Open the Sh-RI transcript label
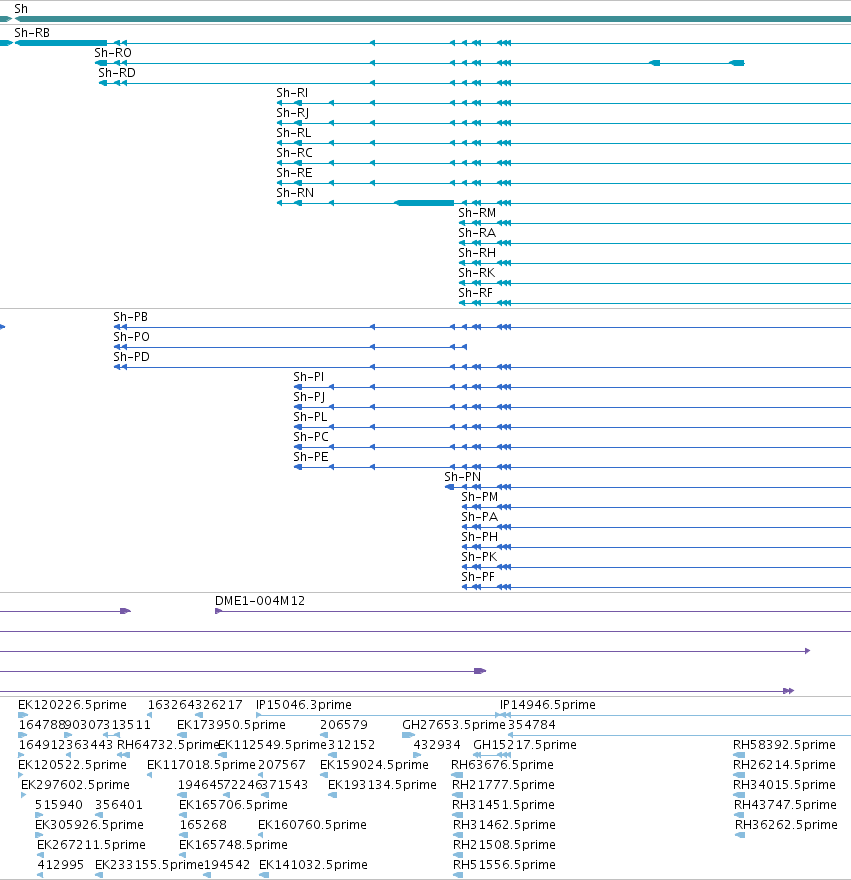 [x=292, y=93]
